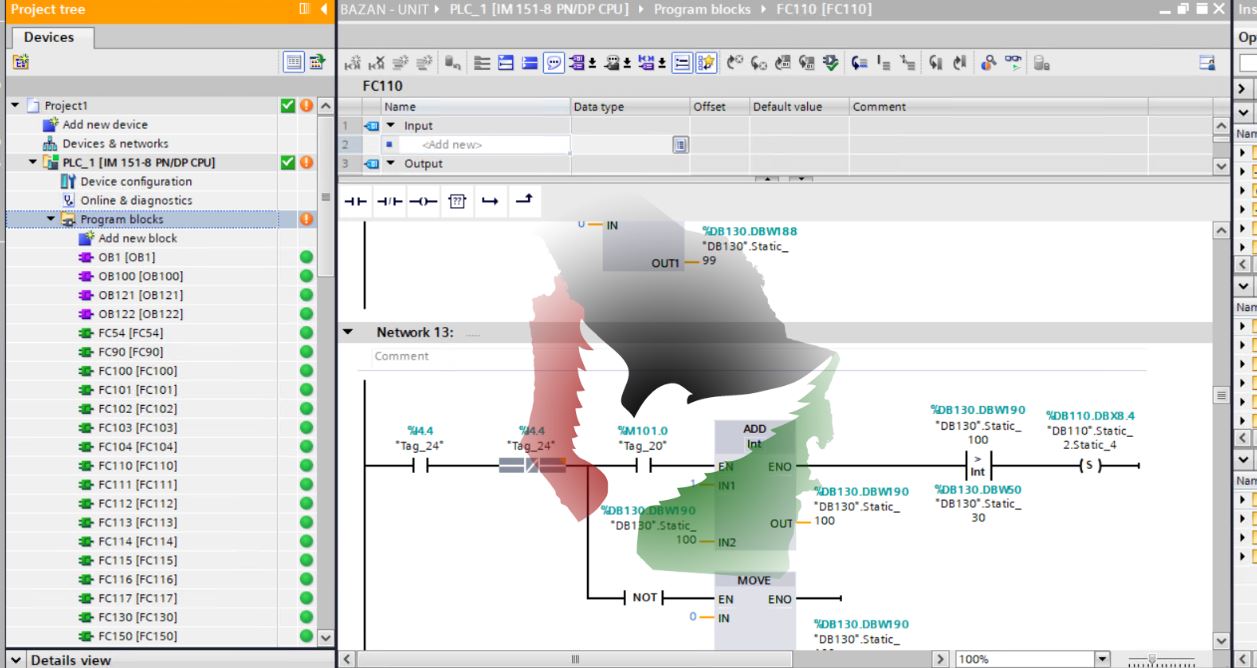Toggle the highlighted favorites toolbar button
Image resolution: width=1257 pixels, height=668 pixels.
point(705,63)
